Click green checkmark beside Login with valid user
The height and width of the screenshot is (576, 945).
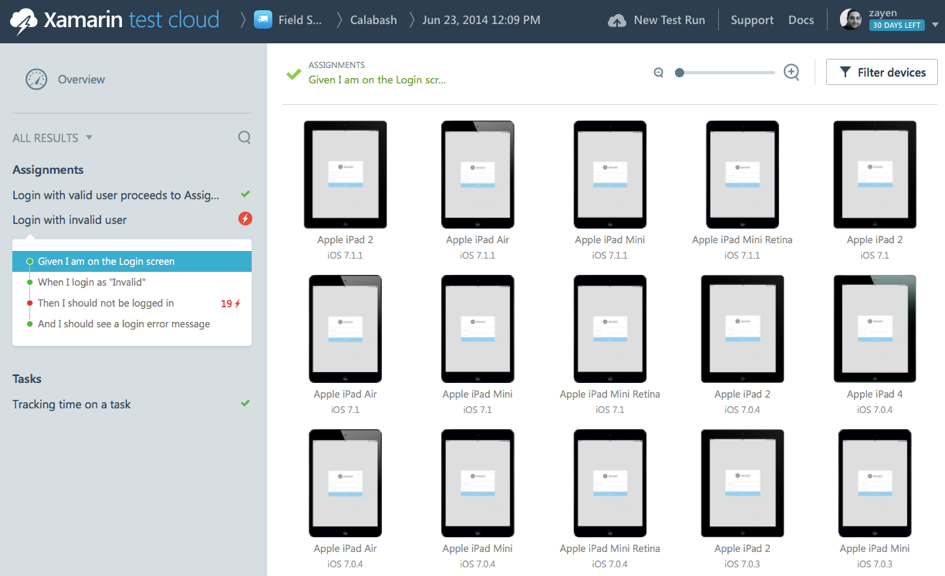(x=245, y=194)
